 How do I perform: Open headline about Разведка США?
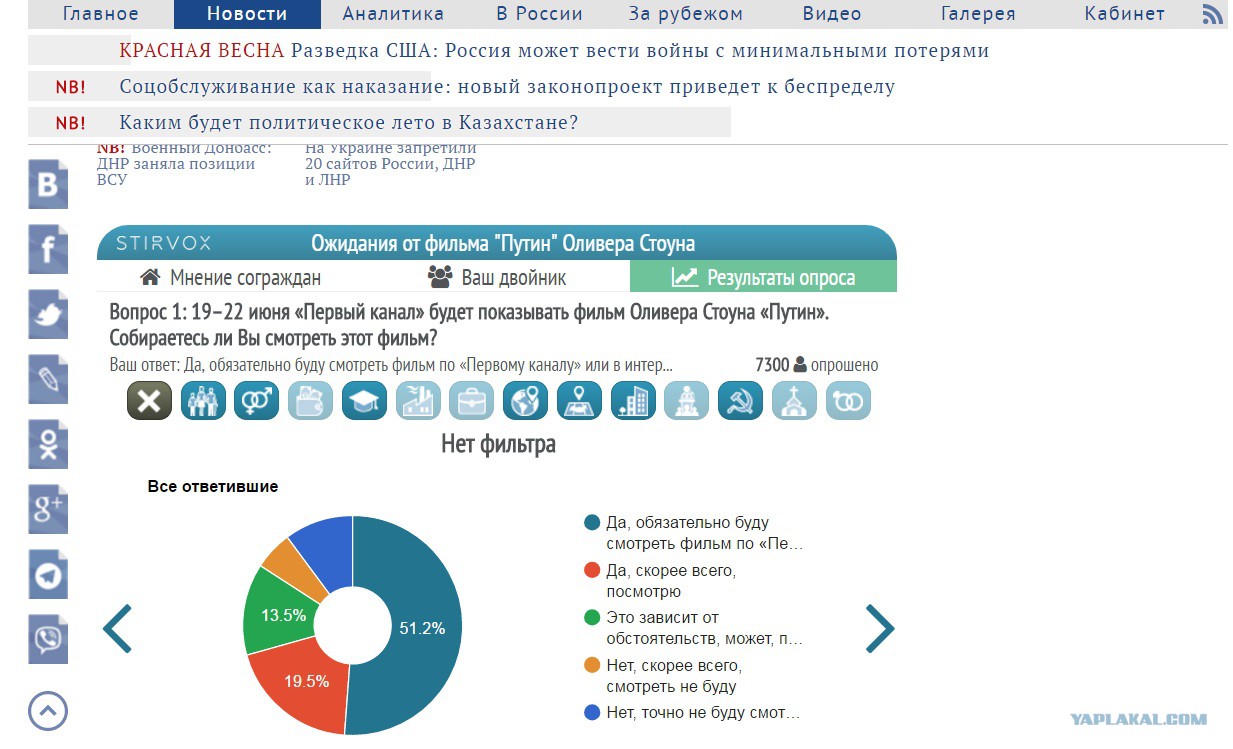pos(638,50)
